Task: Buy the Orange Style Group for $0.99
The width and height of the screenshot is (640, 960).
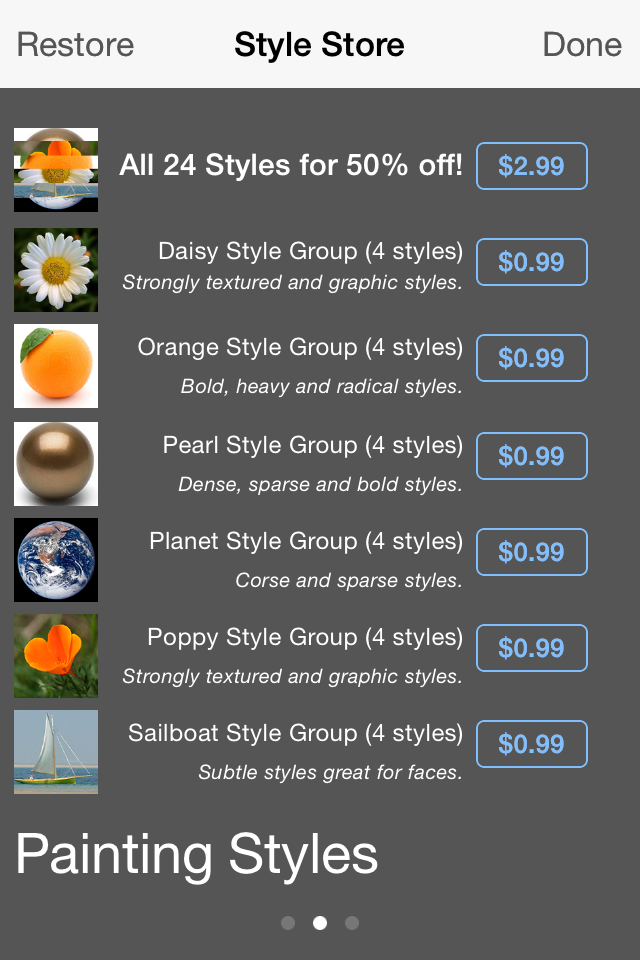Action: tap(531, 358)
